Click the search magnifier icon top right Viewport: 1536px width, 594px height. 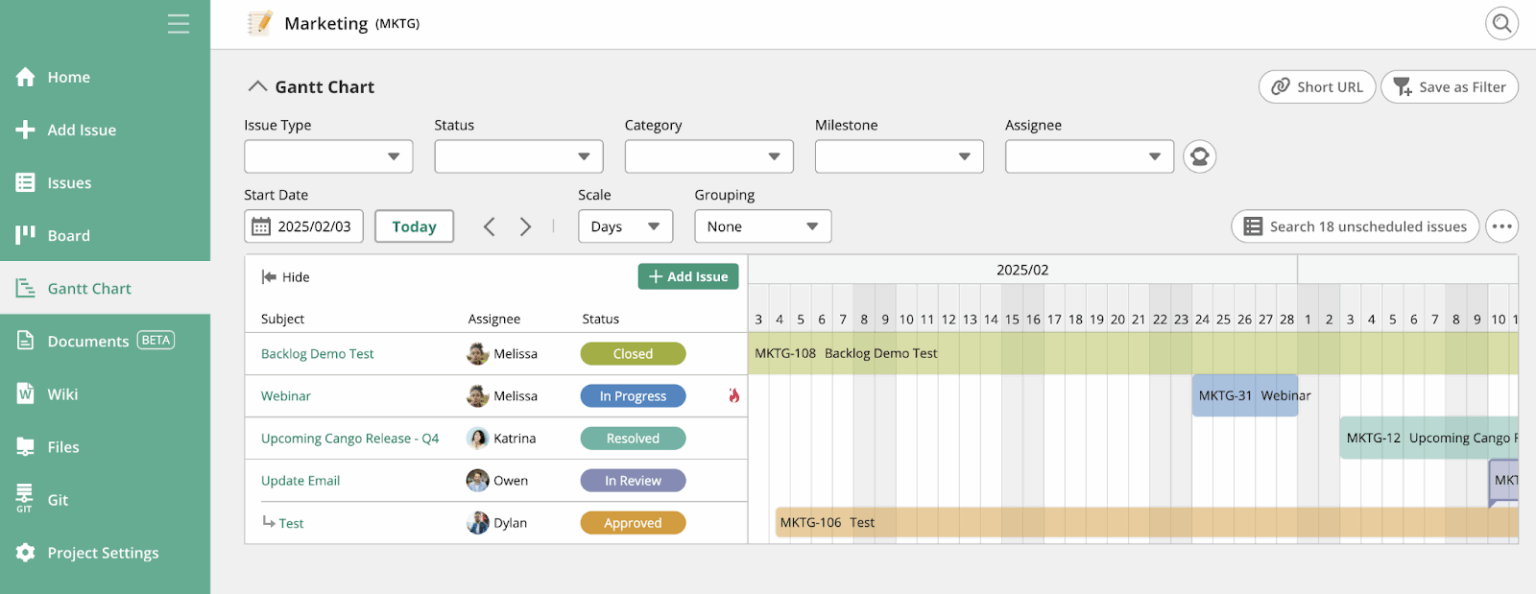1501,22
